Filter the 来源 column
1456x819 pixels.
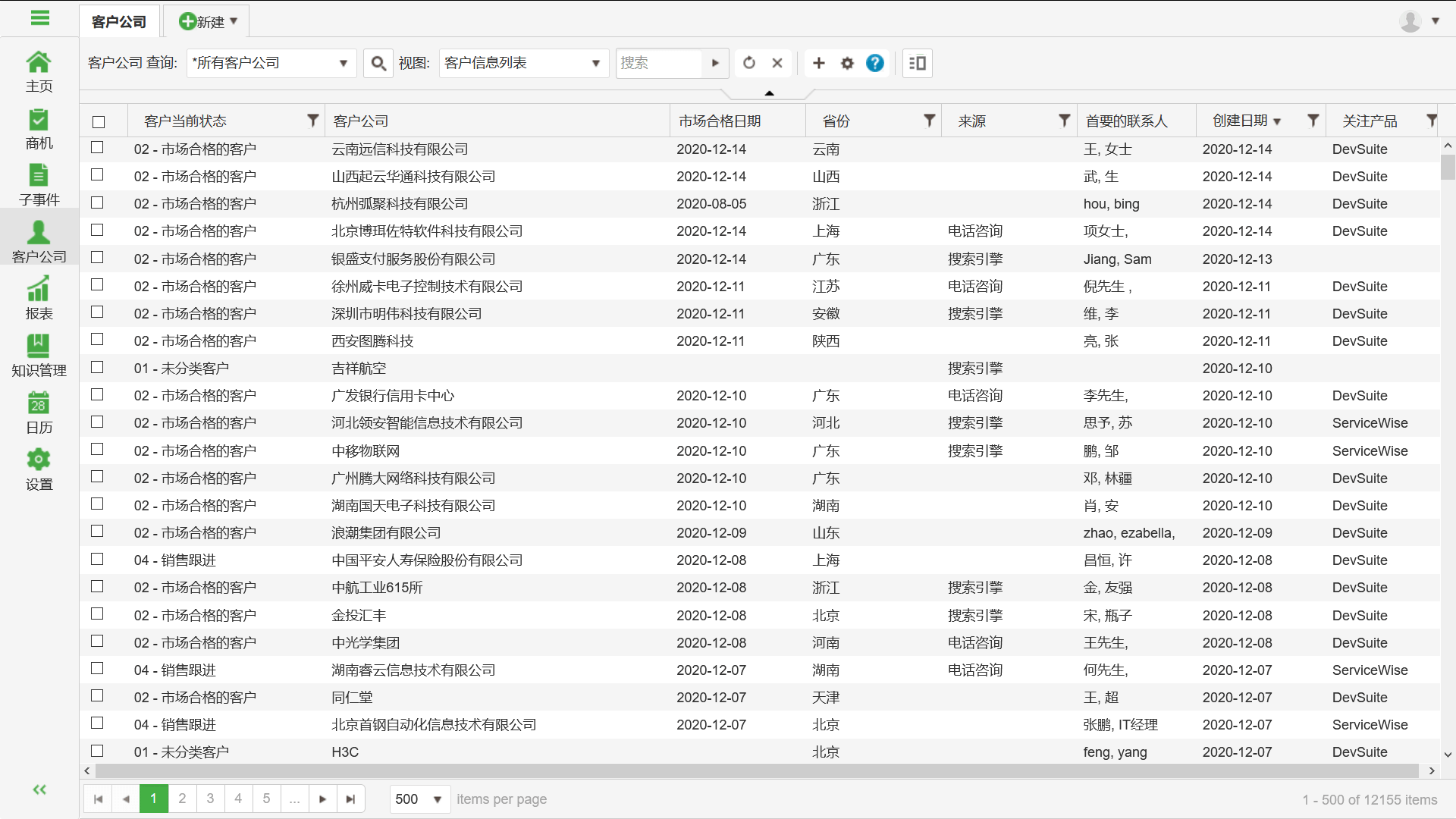tap(1065, 121)
